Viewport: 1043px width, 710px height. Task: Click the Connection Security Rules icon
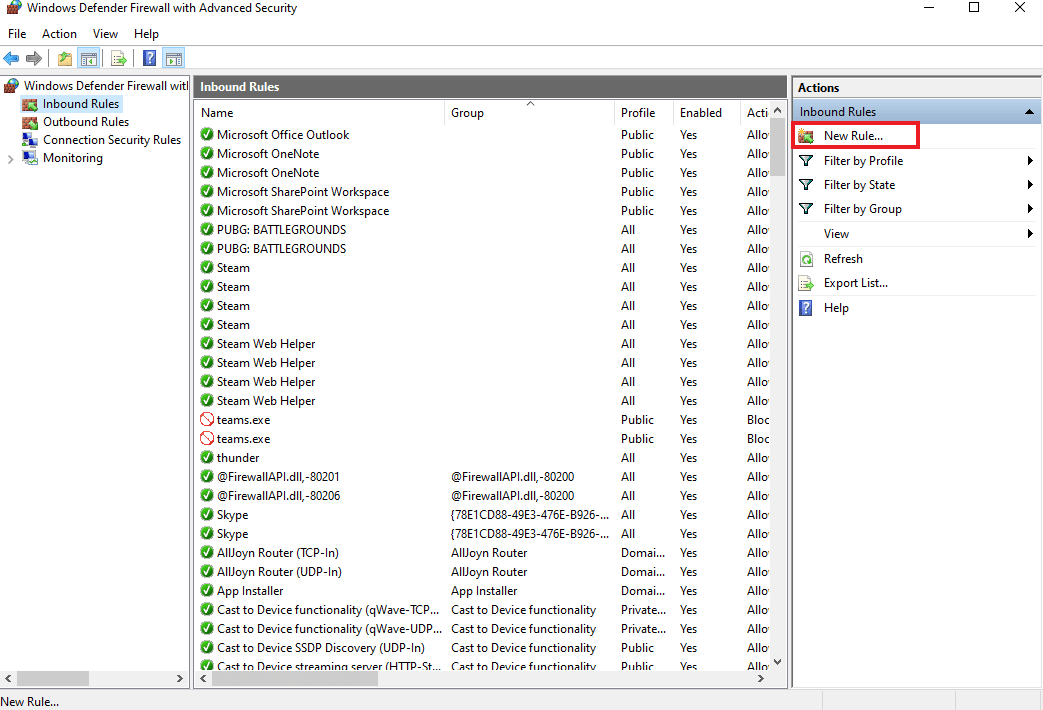coord(30,140)
